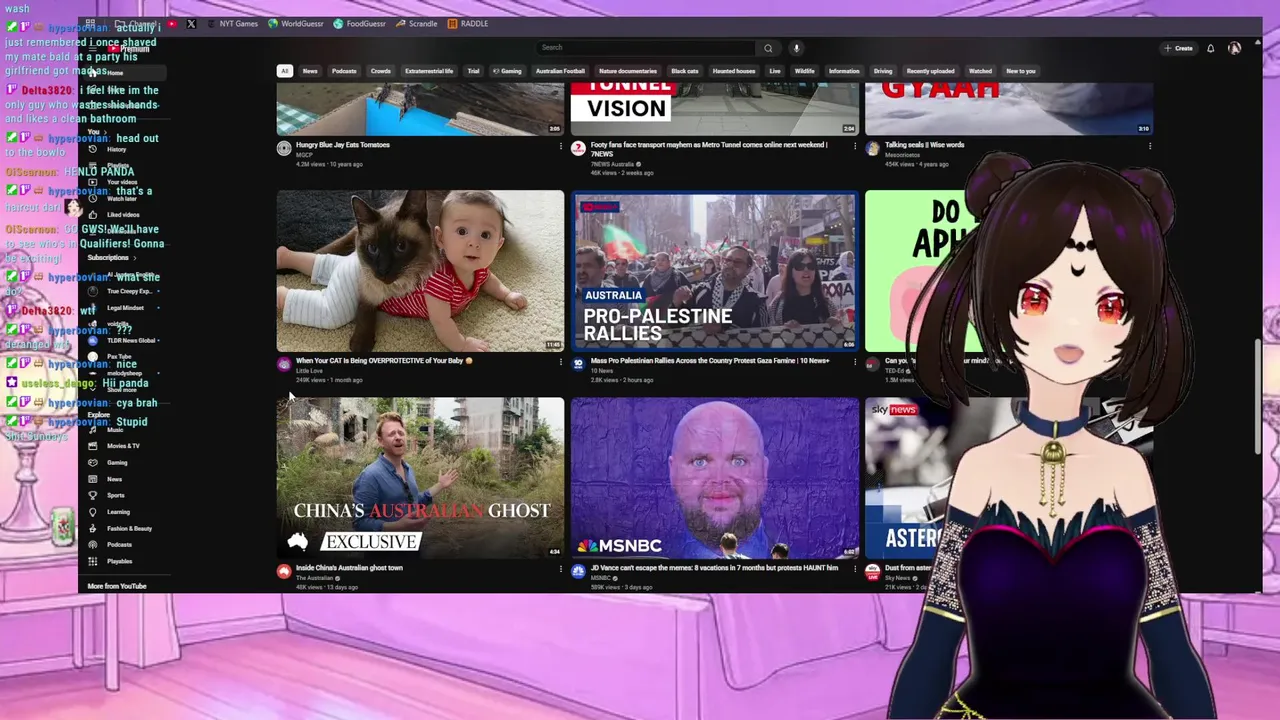This screenshot has height=720, width=1280.
Task: Select the Black cats chip
Action: (x=685, y=71)
